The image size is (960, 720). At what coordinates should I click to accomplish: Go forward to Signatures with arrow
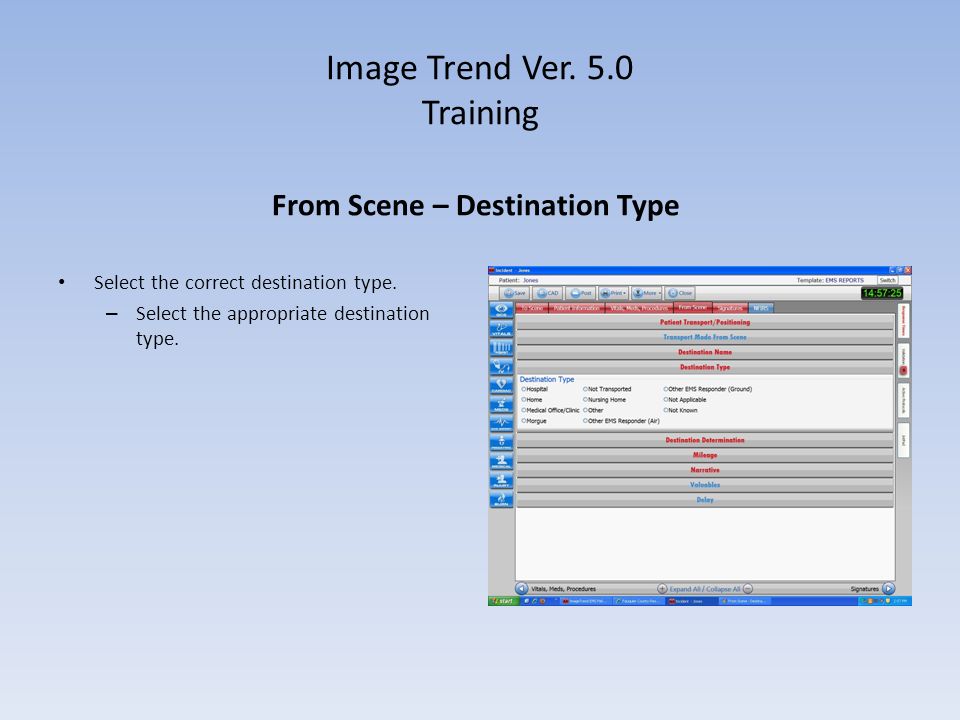pos(888,588)
